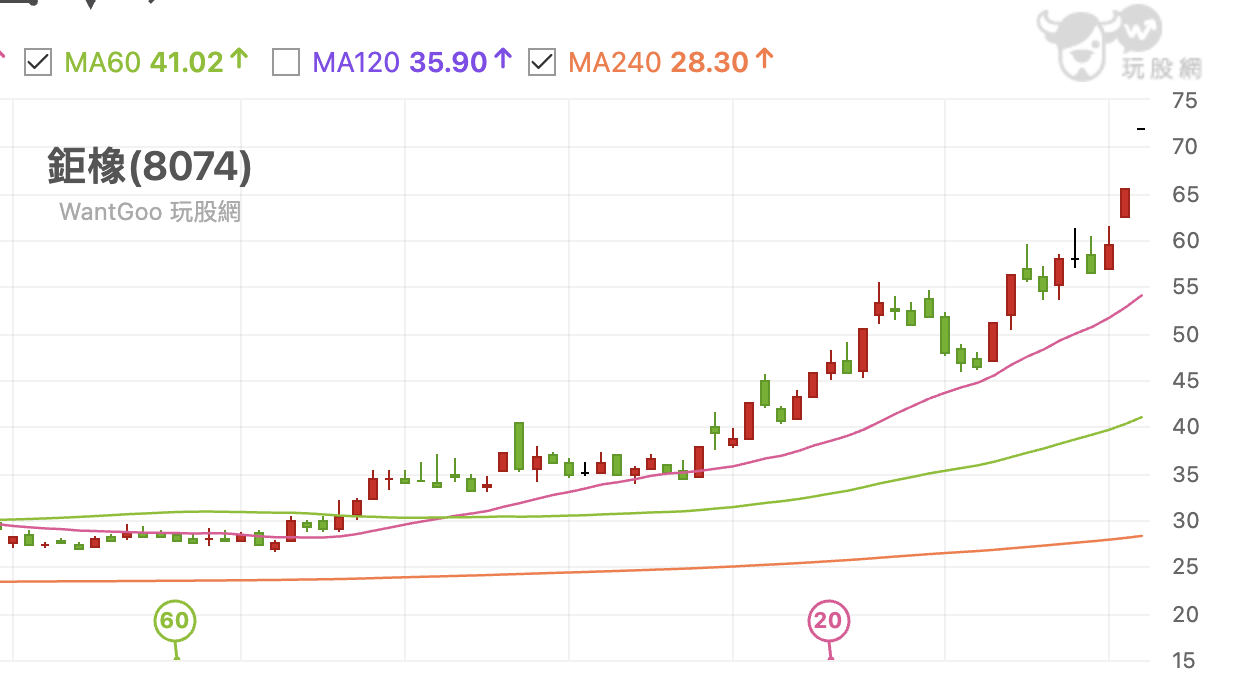Click the green up arrow beside MA60 value
Viewport: 1254px width, 676px height.
coord(238,60)
